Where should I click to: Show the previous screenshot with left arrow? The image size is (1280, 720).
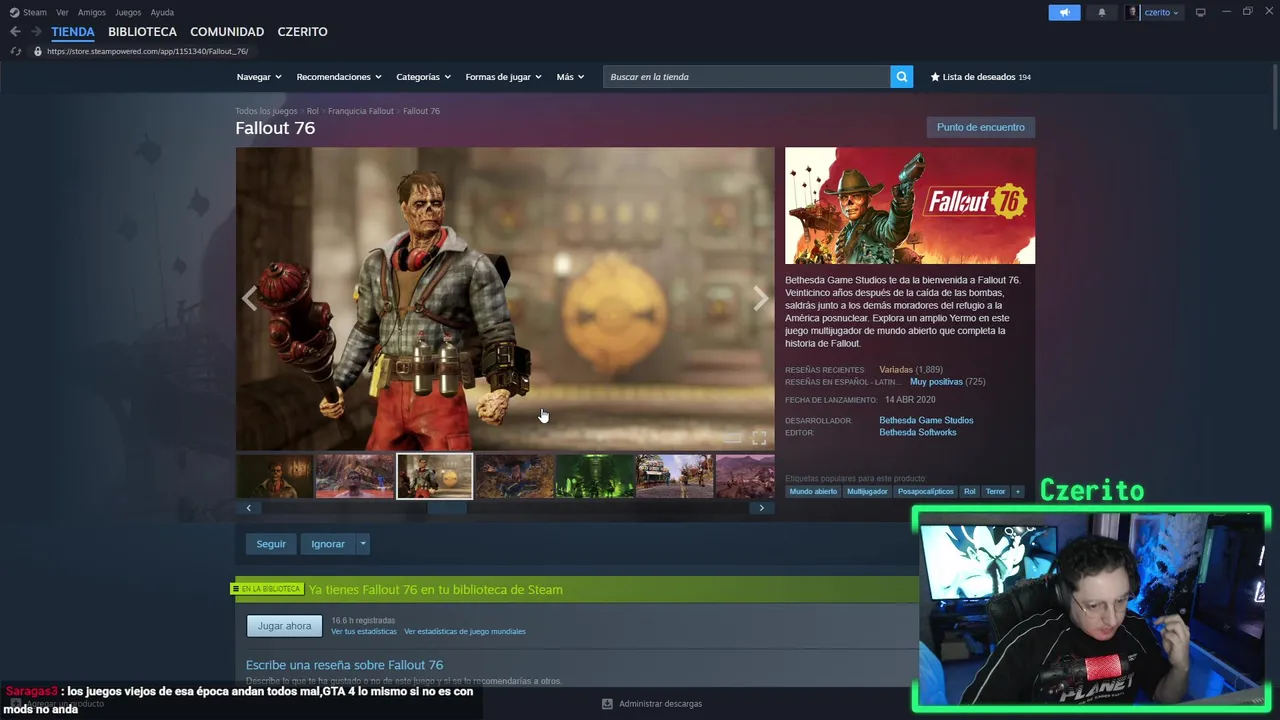point(249,298)
